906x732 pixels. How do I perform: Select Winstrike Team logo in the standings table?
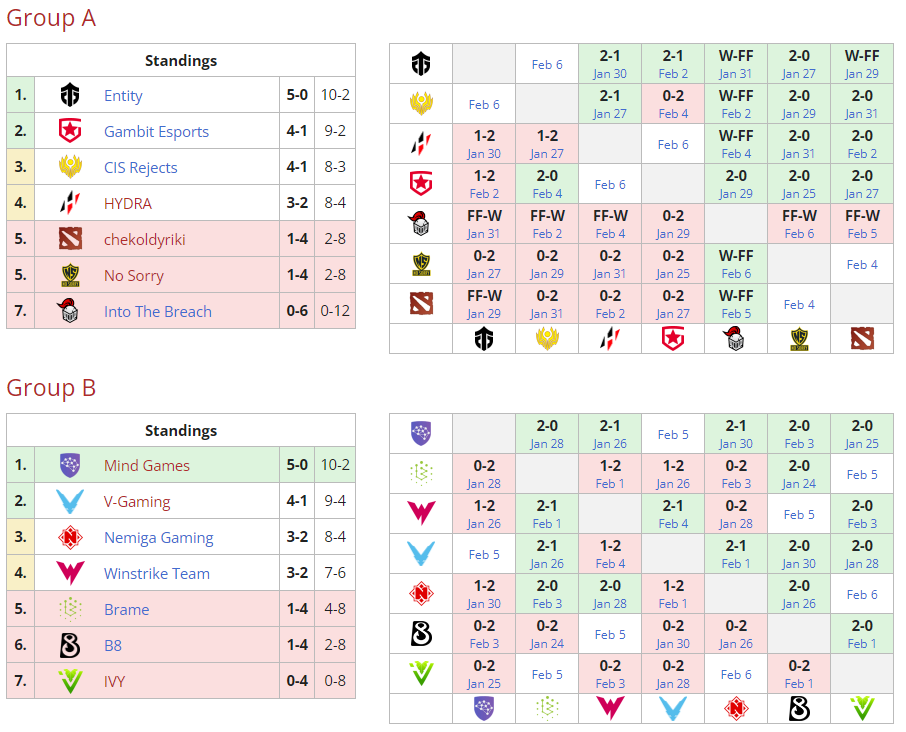[x=69, y=574]
